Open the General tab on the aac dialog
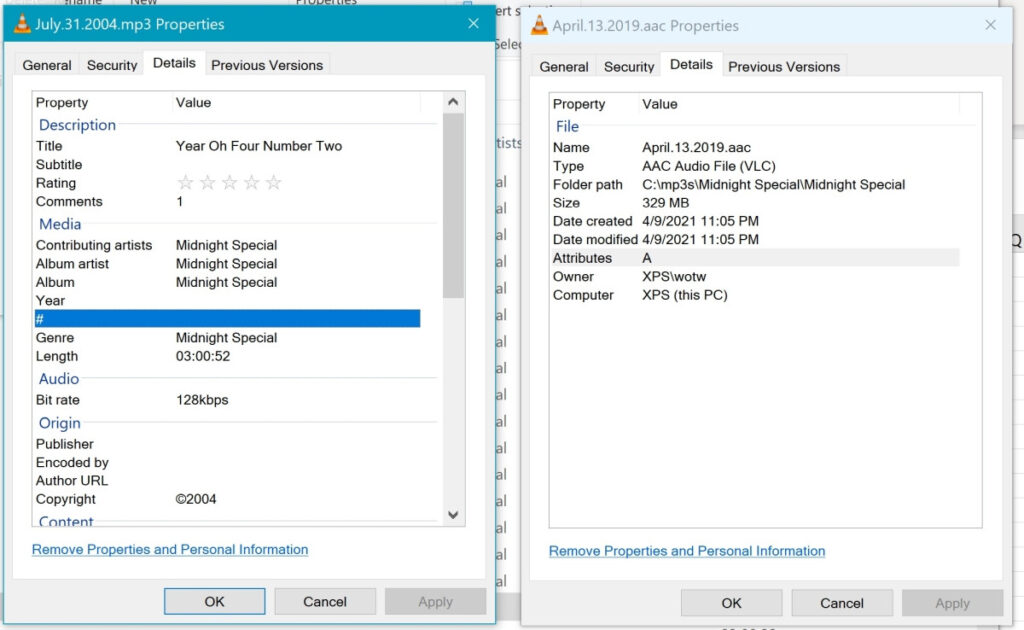The image size is (1024, 630). click(563, 66)
